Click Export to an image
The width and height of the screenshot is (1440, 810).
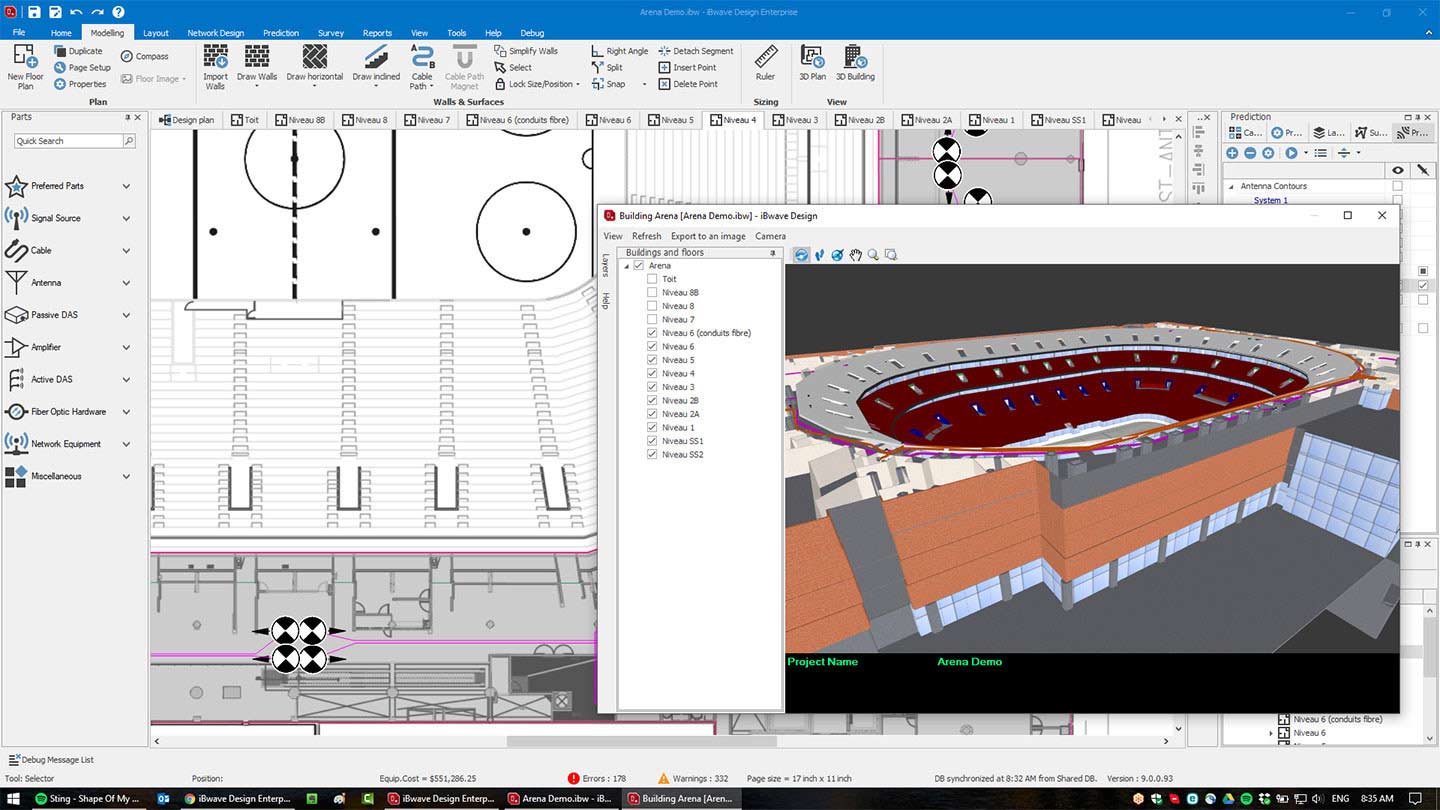point(708,236)
